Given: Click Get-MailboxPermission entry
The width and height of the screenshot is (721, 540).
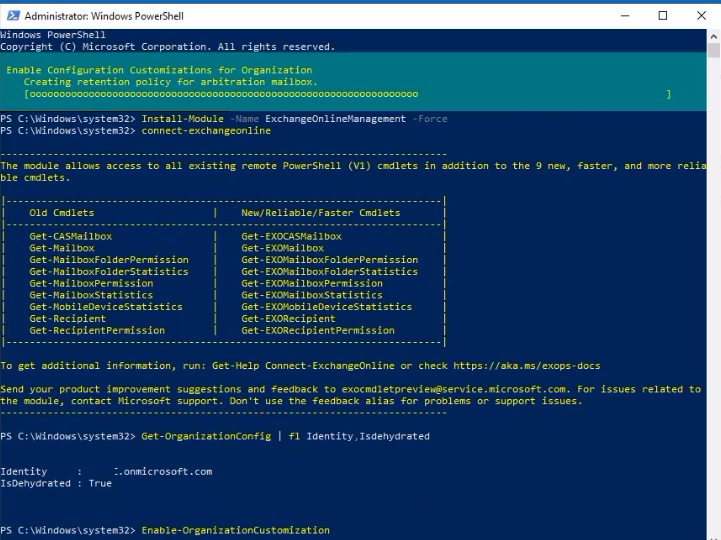Looking at the screenshot, I should pos(91,283).
